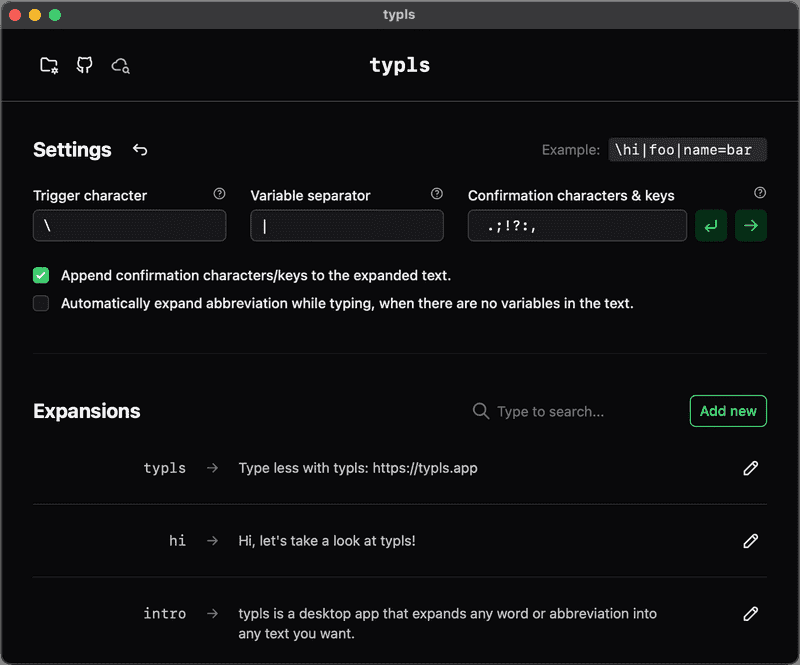Click the Expansions heading

click(87, 411)
